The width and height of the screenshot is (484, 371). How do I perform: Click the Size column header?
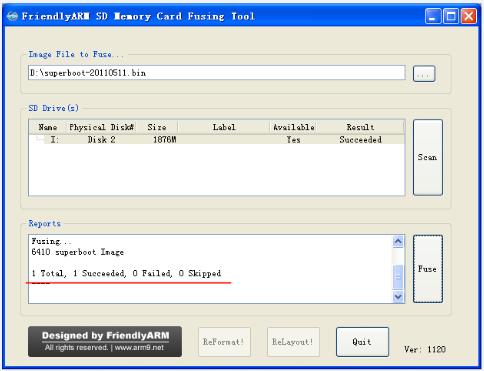[157, 127]
